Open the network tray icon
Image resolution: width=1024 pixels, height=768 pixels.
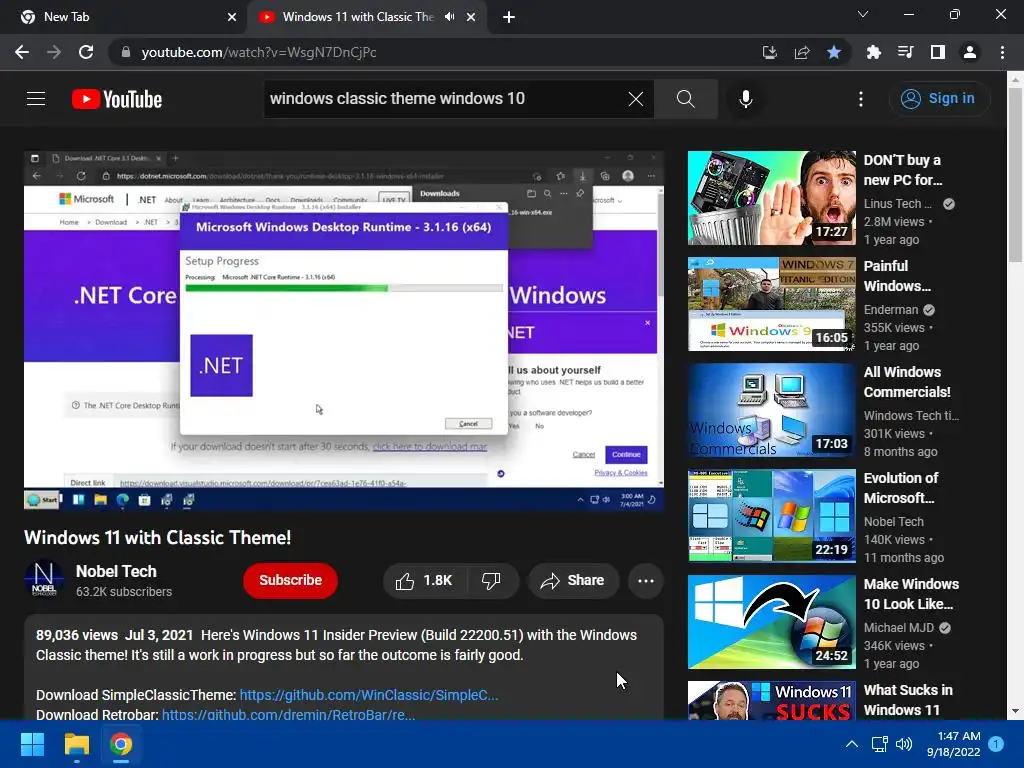tap(879, 744)
